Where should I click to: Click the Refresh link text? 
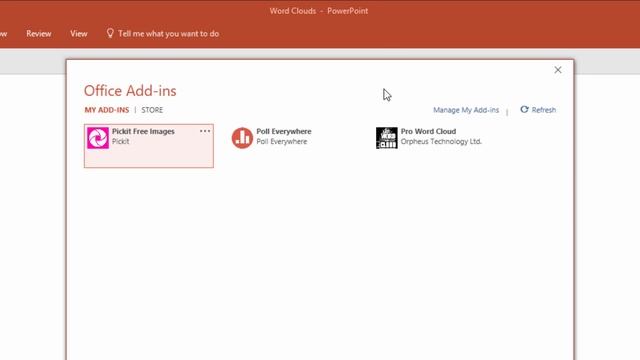pyautogui.click(x=543, y=110)
